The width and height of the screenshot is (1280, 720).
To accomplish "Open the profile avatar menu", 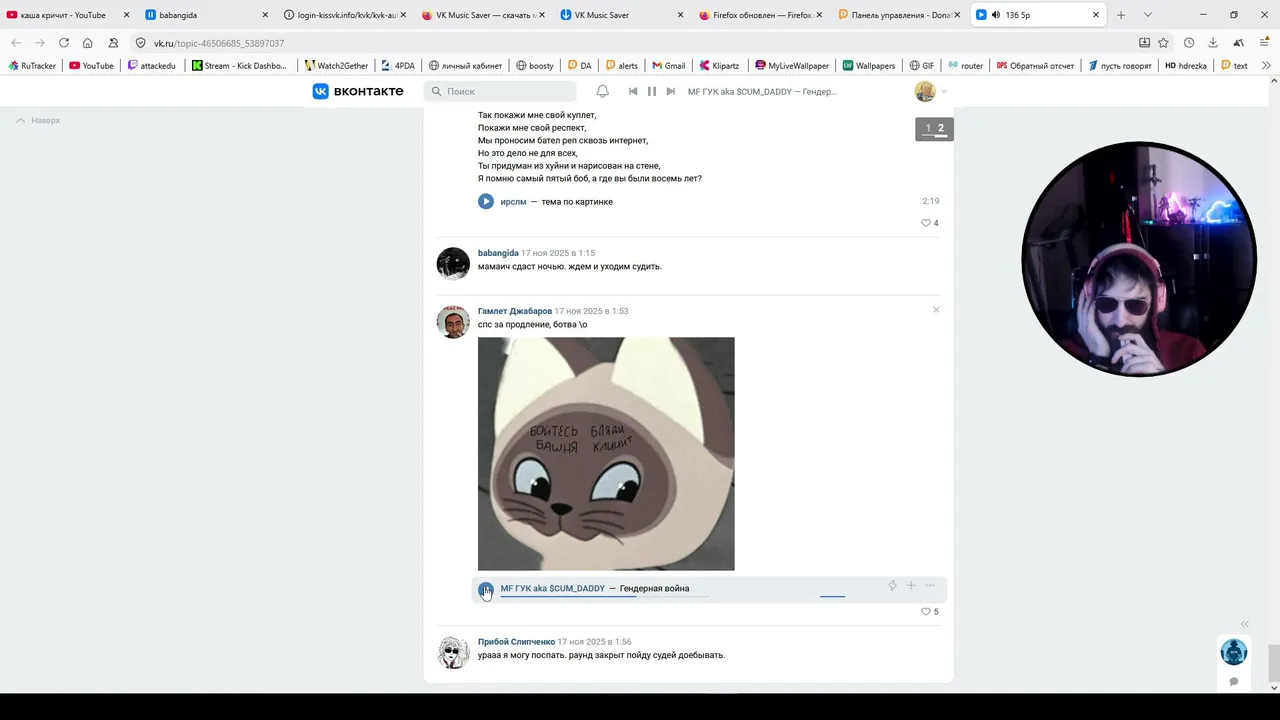I will [x=931, y=91].
